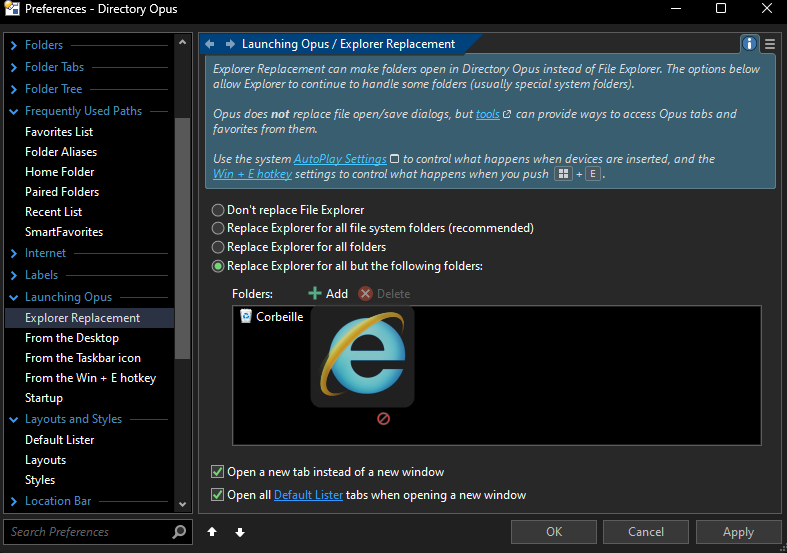The image size is (787, 553).
Task: Expand the Internet category
Action: (x=14, y=253)
